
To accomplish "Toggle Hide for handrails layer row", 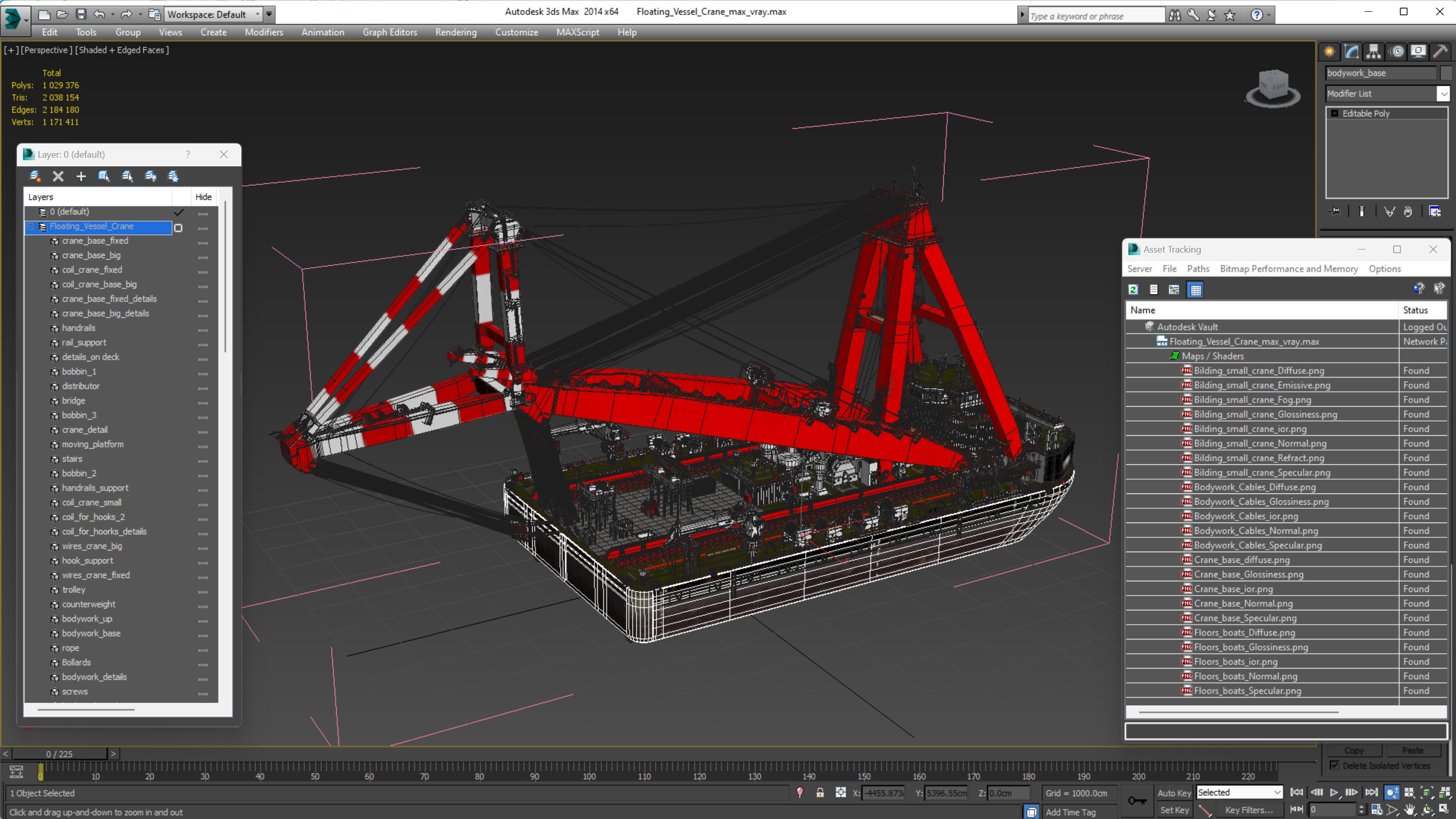I will [204, 330].
